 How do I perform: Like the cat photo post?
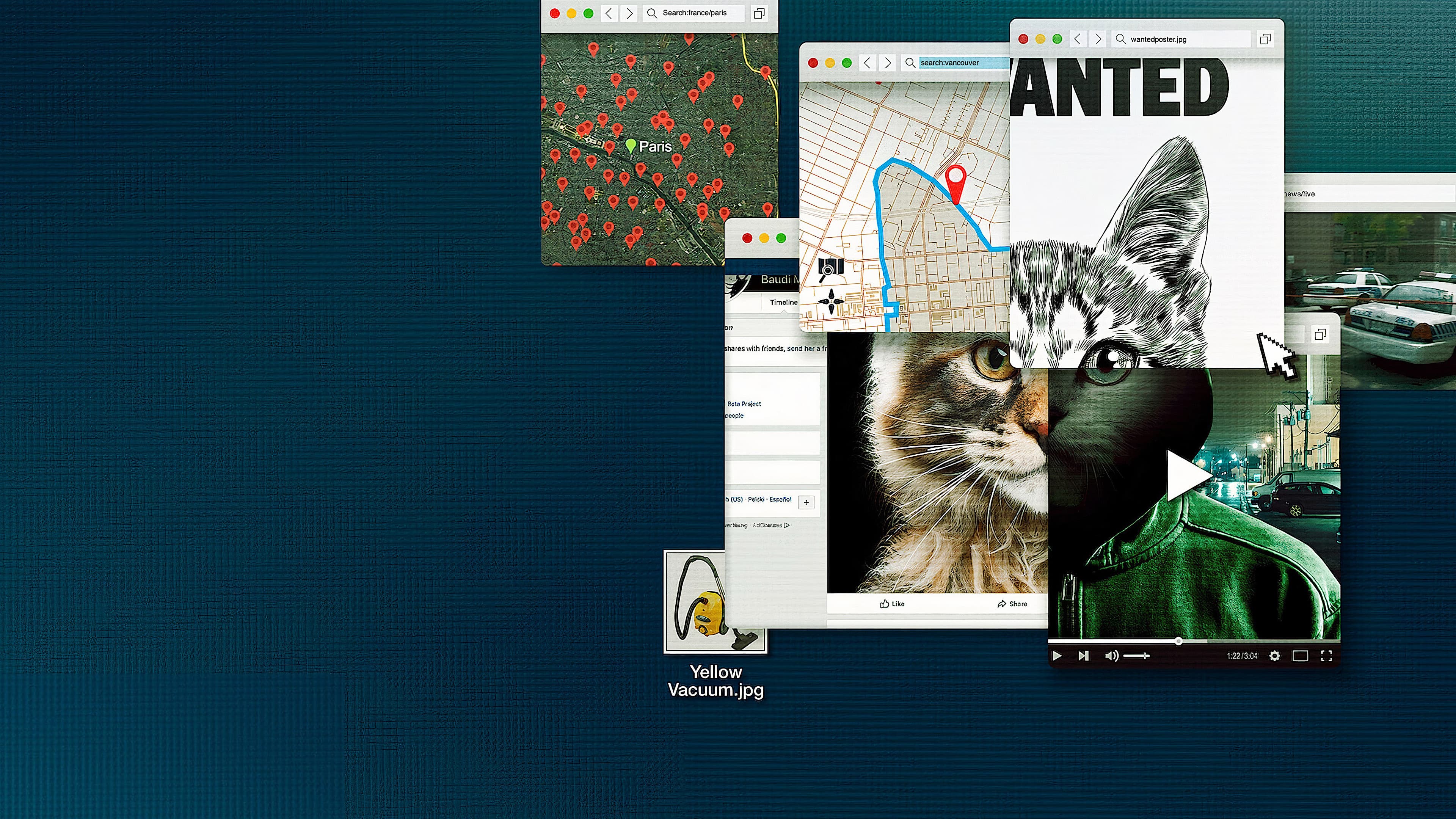pyautogui.click(x=893, y=604)
